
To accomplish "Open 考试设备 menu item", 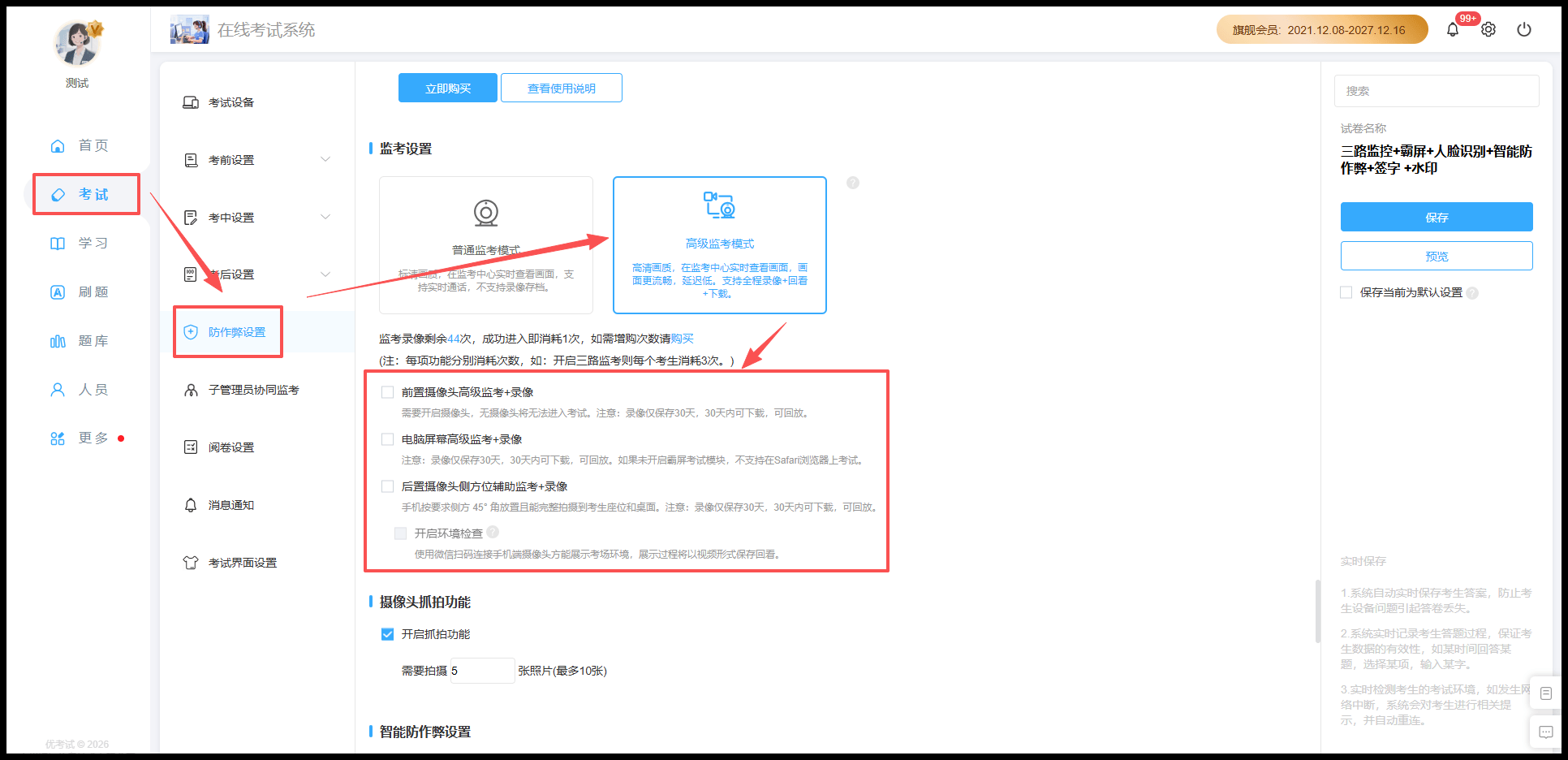I will 257,102.
